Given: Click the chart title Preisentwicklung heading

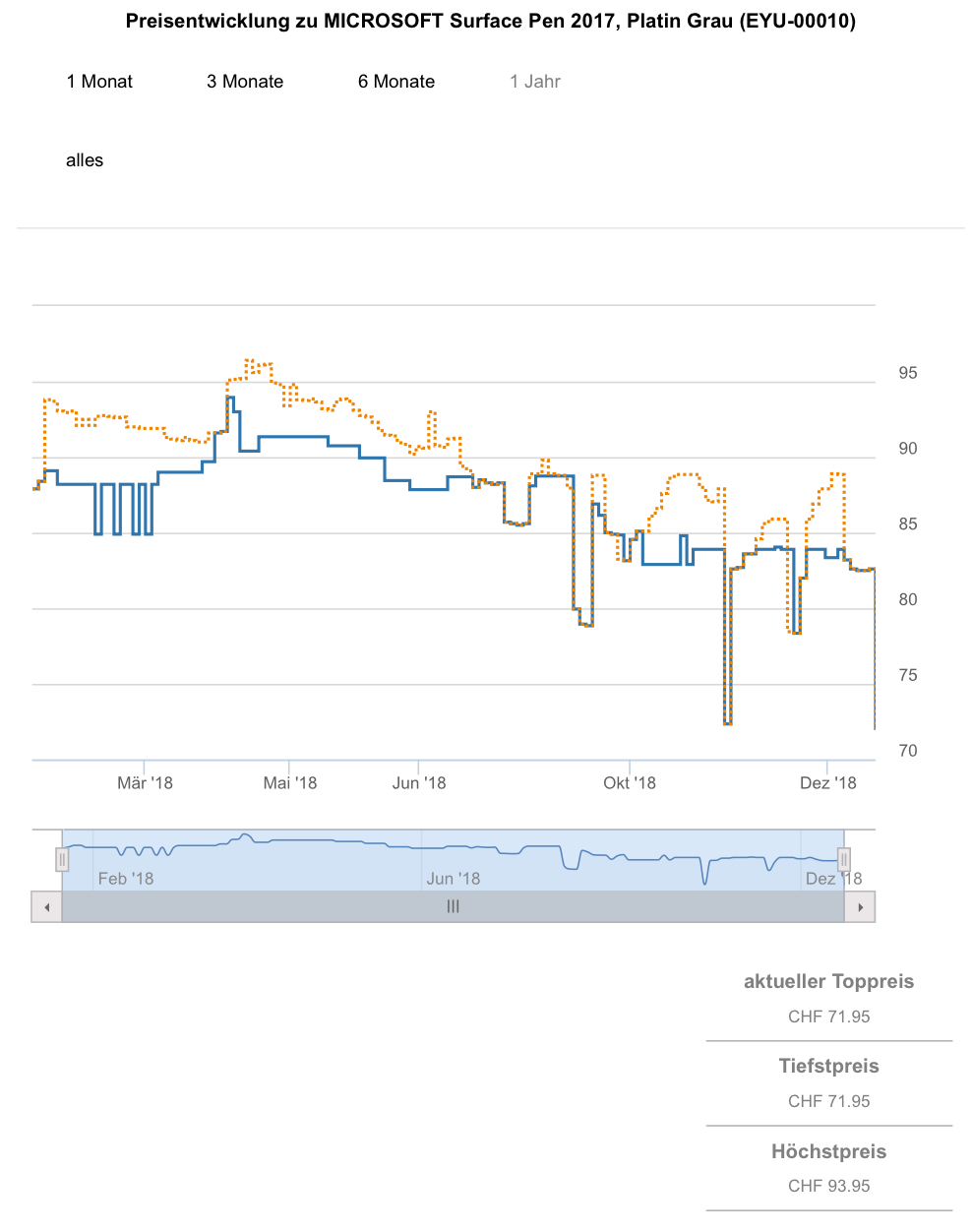Looking at the screenshot, I should (491, 22).
